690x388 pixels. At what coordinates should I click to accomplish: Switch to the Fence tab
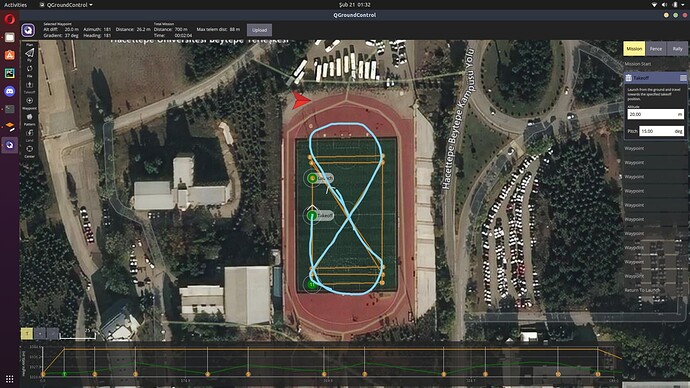click(656, 49)
